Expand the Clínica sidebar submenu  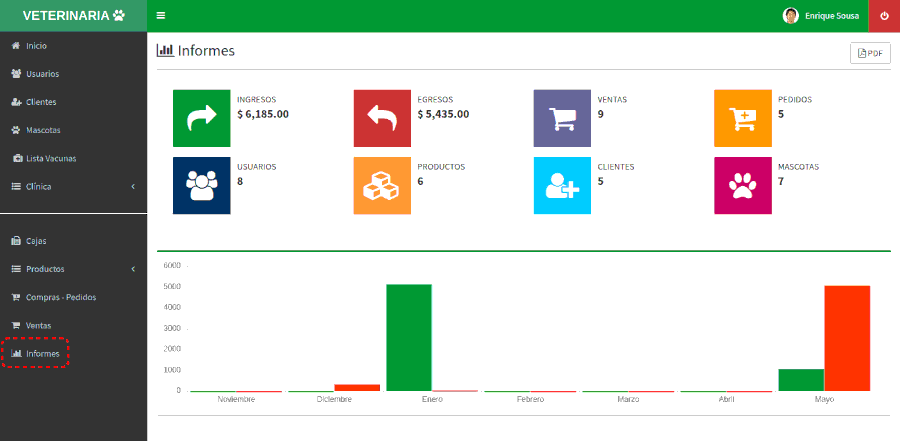pos(73,186)
